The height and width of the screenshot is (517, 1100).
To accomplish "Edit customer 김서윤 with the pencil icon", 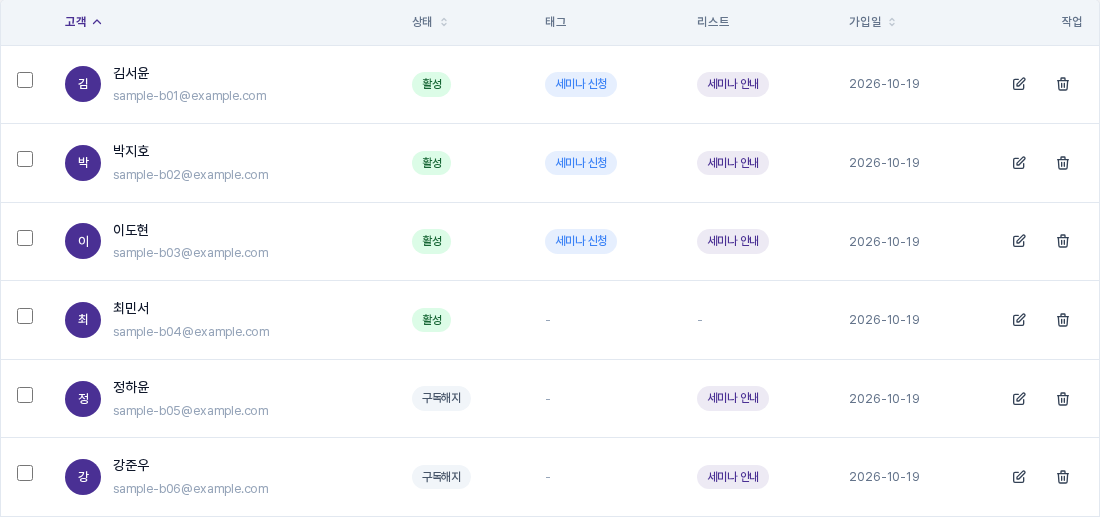I will click(1019, 84).
